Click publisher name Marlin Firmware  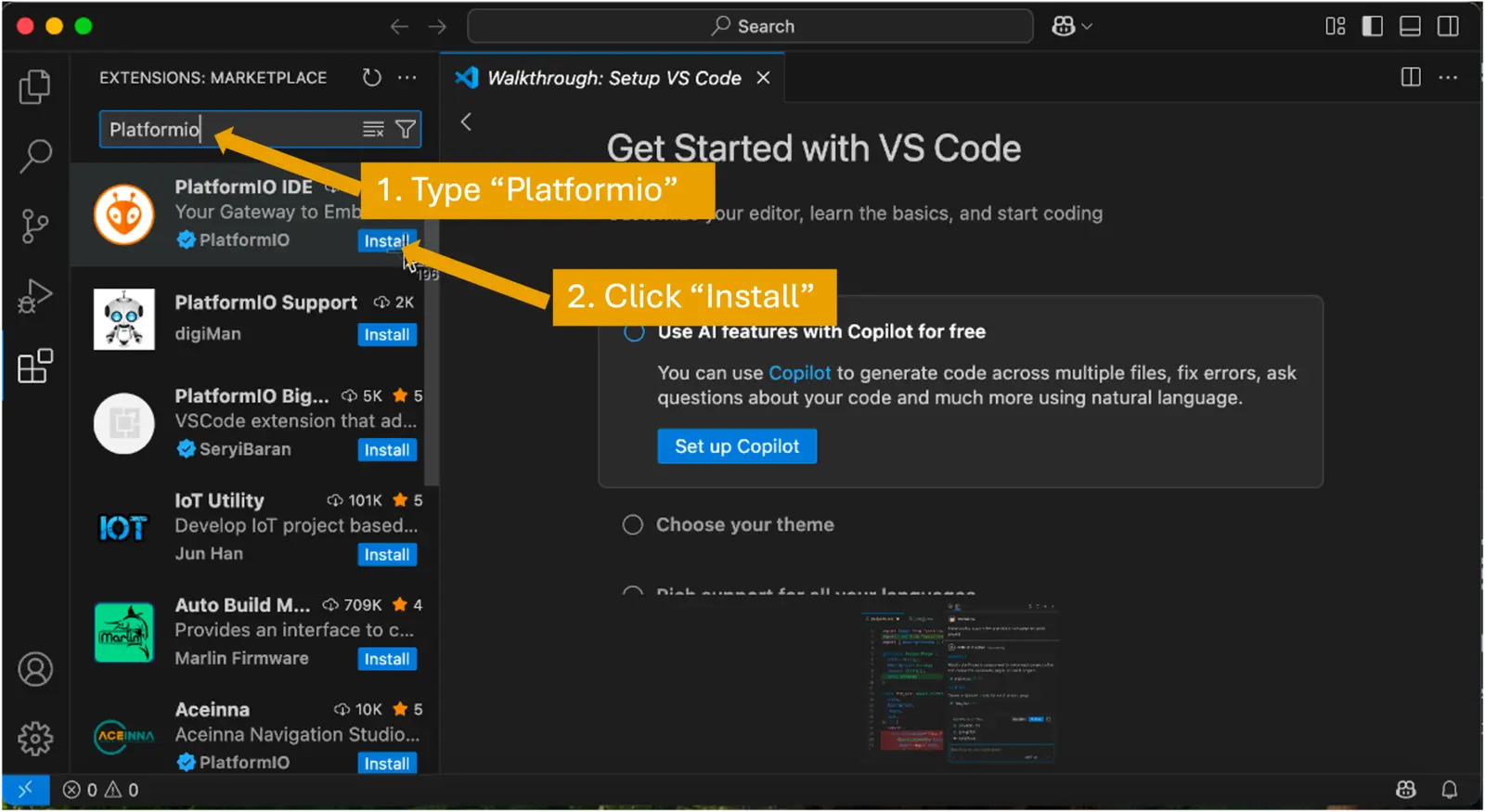coord(242,659)
